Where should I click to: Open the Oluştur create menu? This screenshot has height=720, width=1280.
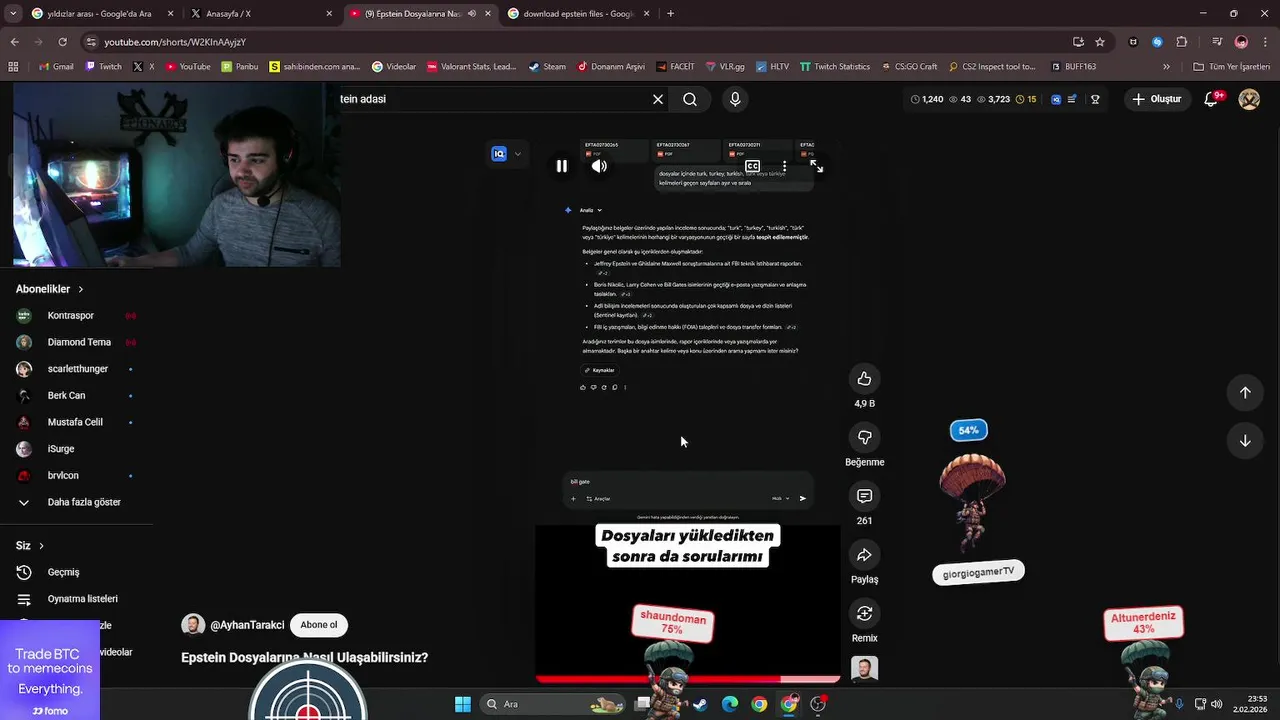coord(1156,99)
